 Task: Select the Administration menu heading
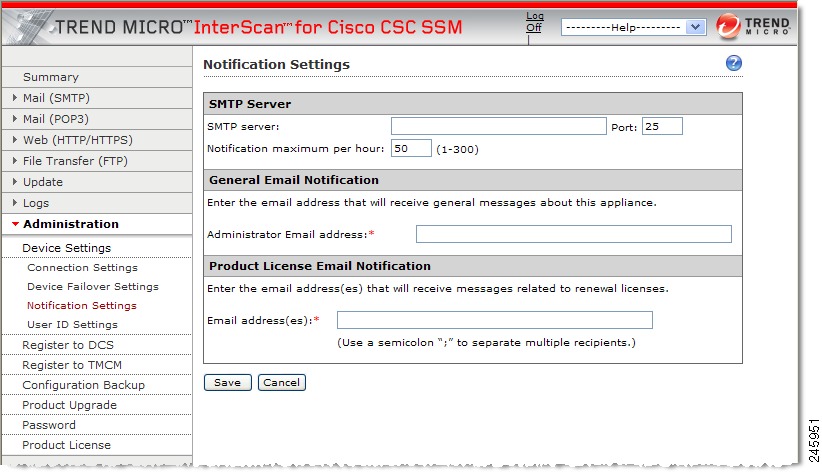(71, 224)
